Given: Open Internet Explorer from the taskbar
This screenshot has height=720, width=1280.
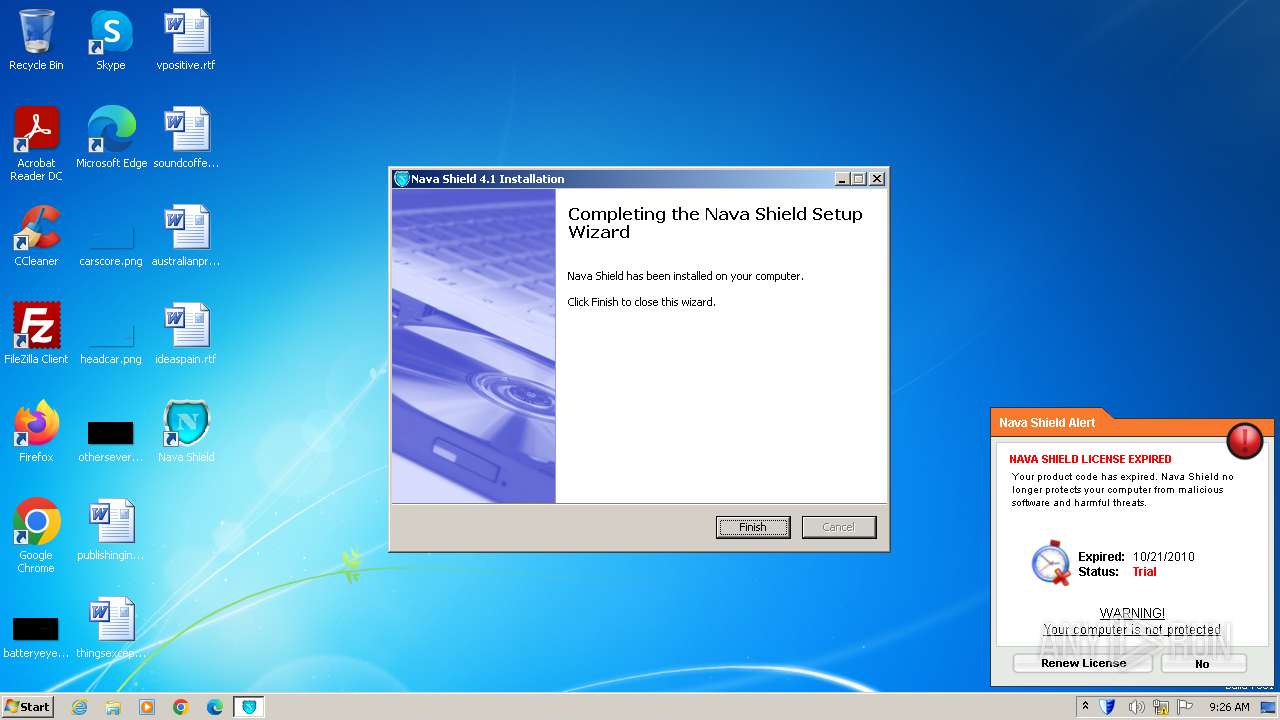Looking at the screenshot, I should pos(80,707).
